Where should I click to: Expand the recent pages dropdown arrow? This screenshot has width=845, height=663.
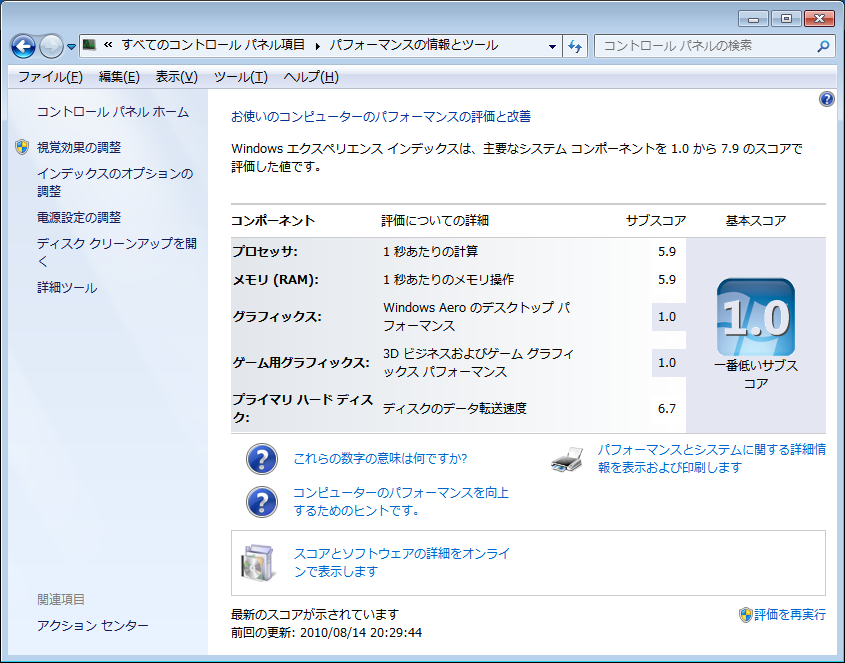71,47
